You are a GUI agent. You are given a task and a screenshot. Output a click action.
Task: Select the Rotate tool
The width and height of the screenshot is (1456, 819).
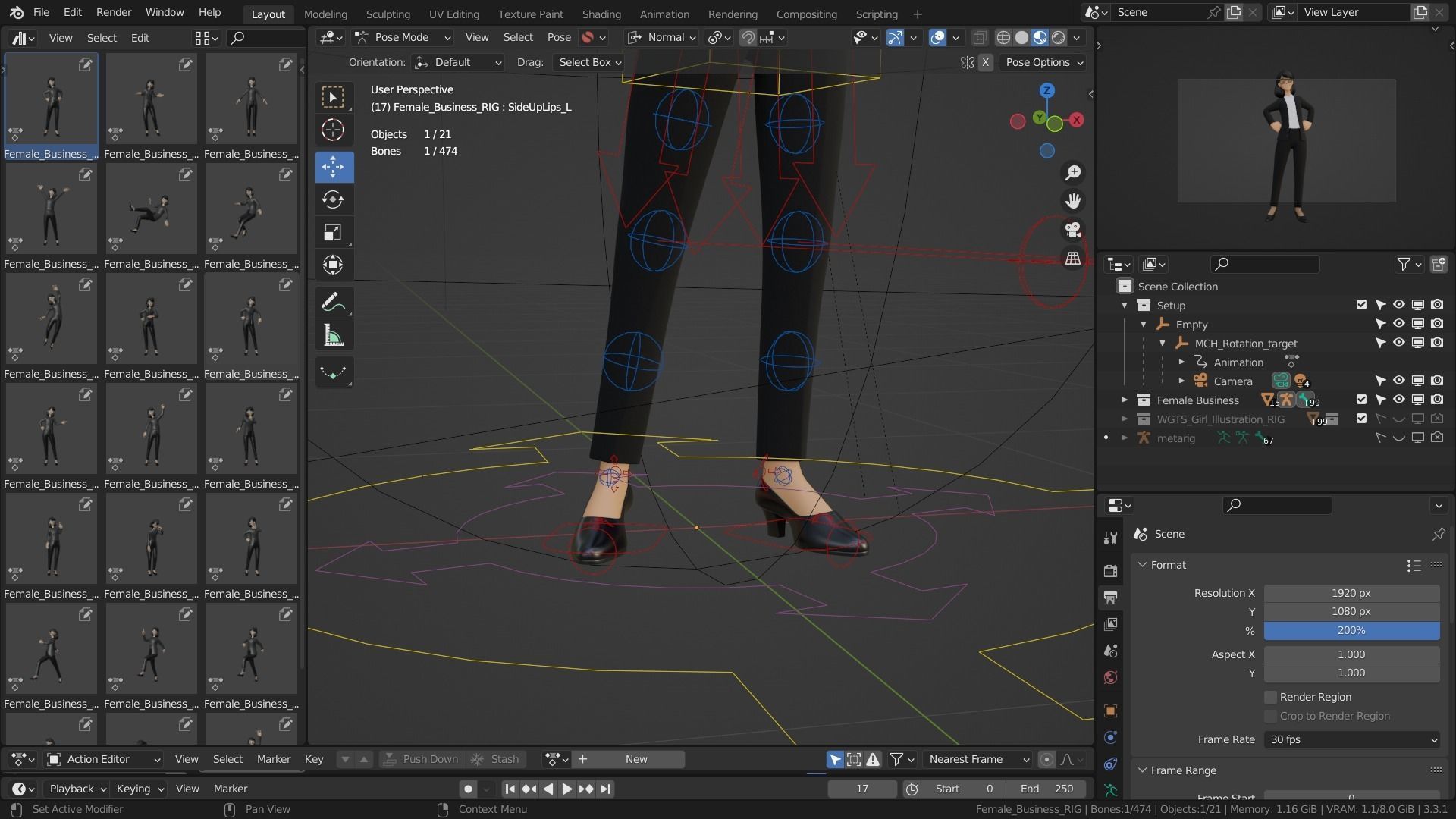click(x=333, y=199)
